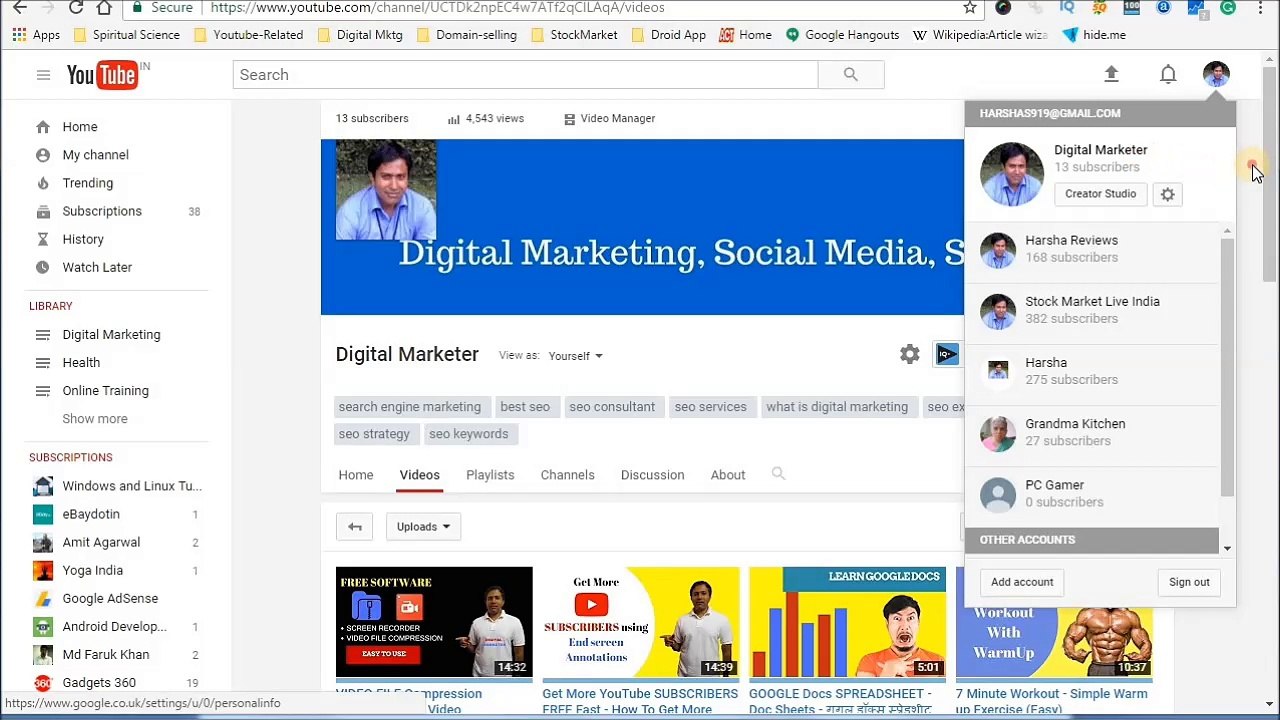This screenshot has height=720, width=1280.
Task: Open account settings gear beside Creator Studio
Action: pos(1167,194)
